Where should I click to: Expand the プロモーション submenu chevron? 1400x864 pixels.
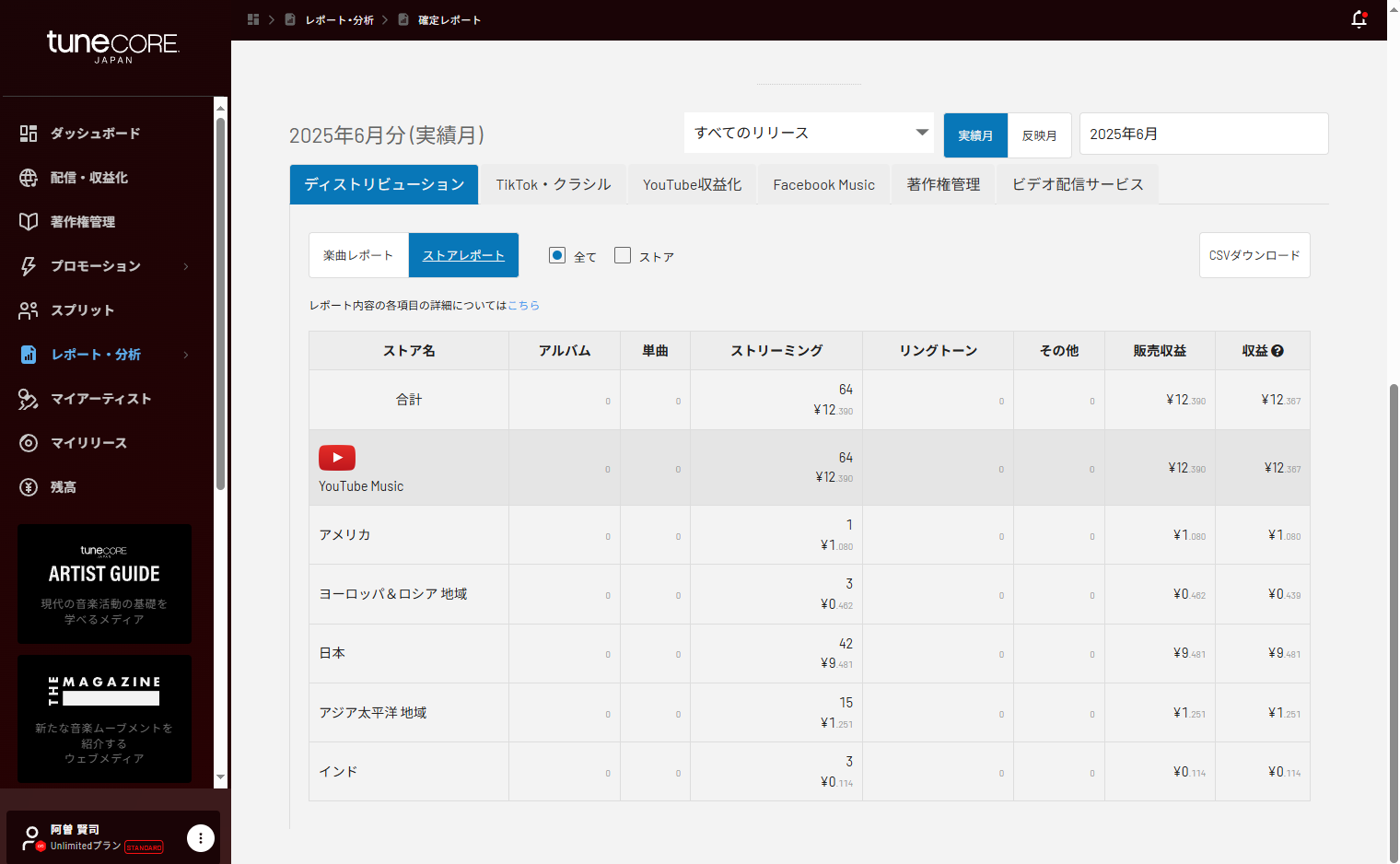(x=186, y=266)
